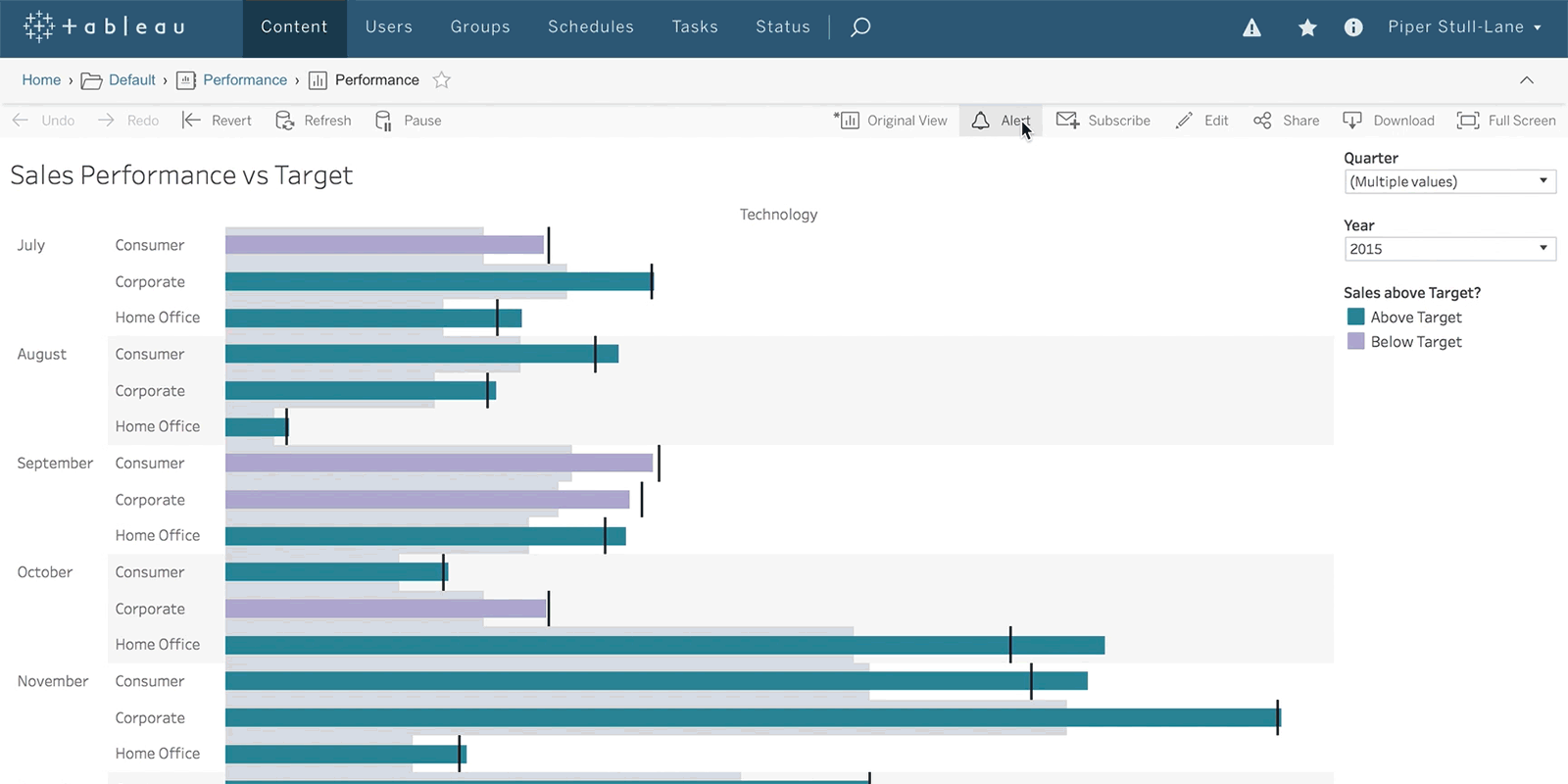Select the August Home Office short bar
1568x784 pixels.
coord(256,426)
